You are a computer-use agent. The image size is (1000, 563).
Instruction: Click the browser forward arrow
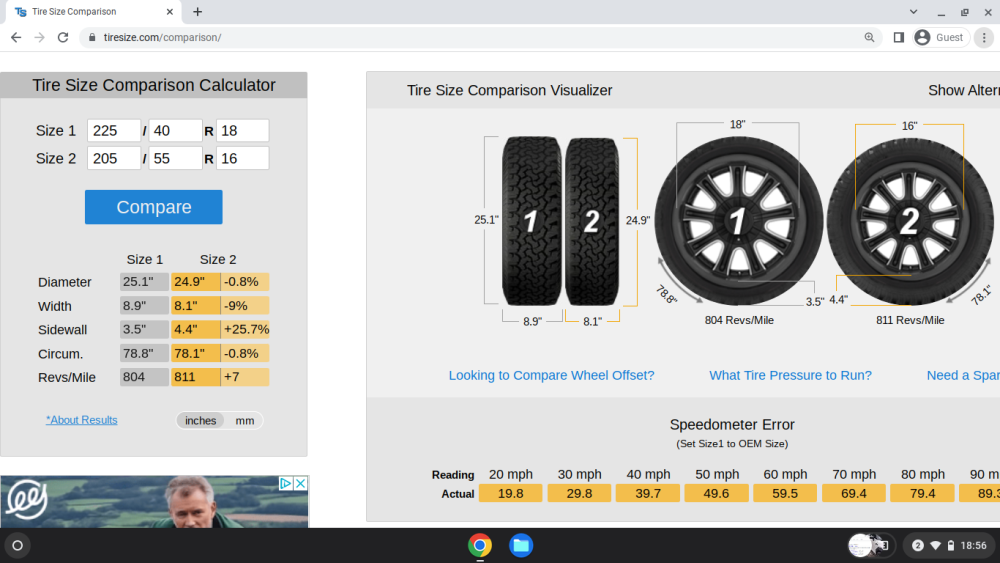(40, 38)
